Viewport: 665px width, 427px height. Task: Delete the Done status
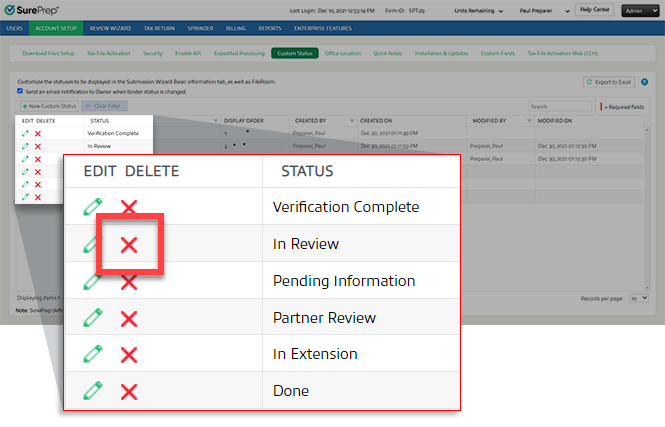pos(128,391)
